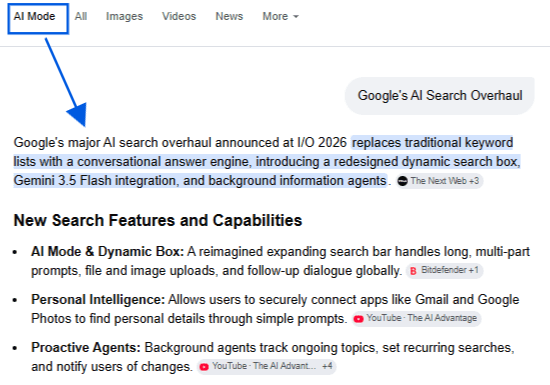Click the red Bitdefender B icon

tap(414, 271)
